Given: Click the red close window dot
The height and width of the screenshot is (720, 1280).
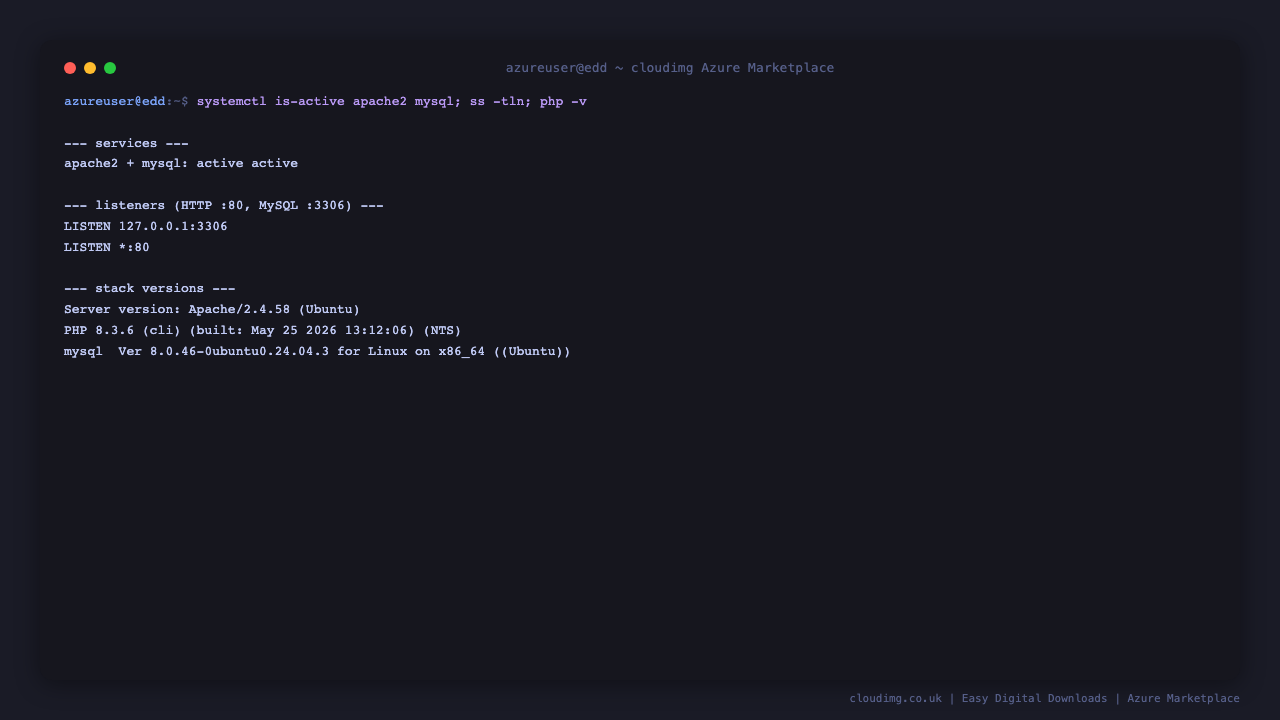Looking at the screenshot, I should click(70, 68).
